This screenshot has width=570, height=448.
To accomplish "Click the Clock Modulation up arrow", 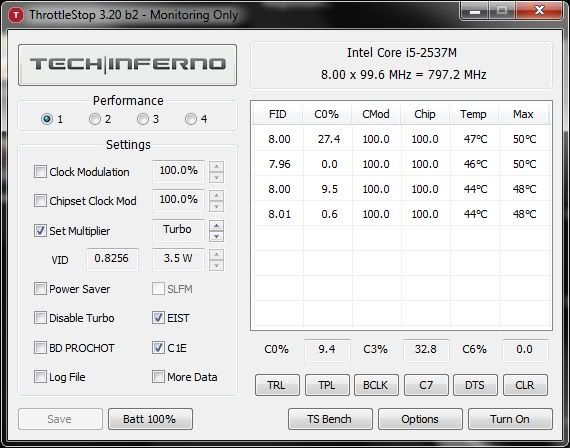I will click(x=216, y=167).
